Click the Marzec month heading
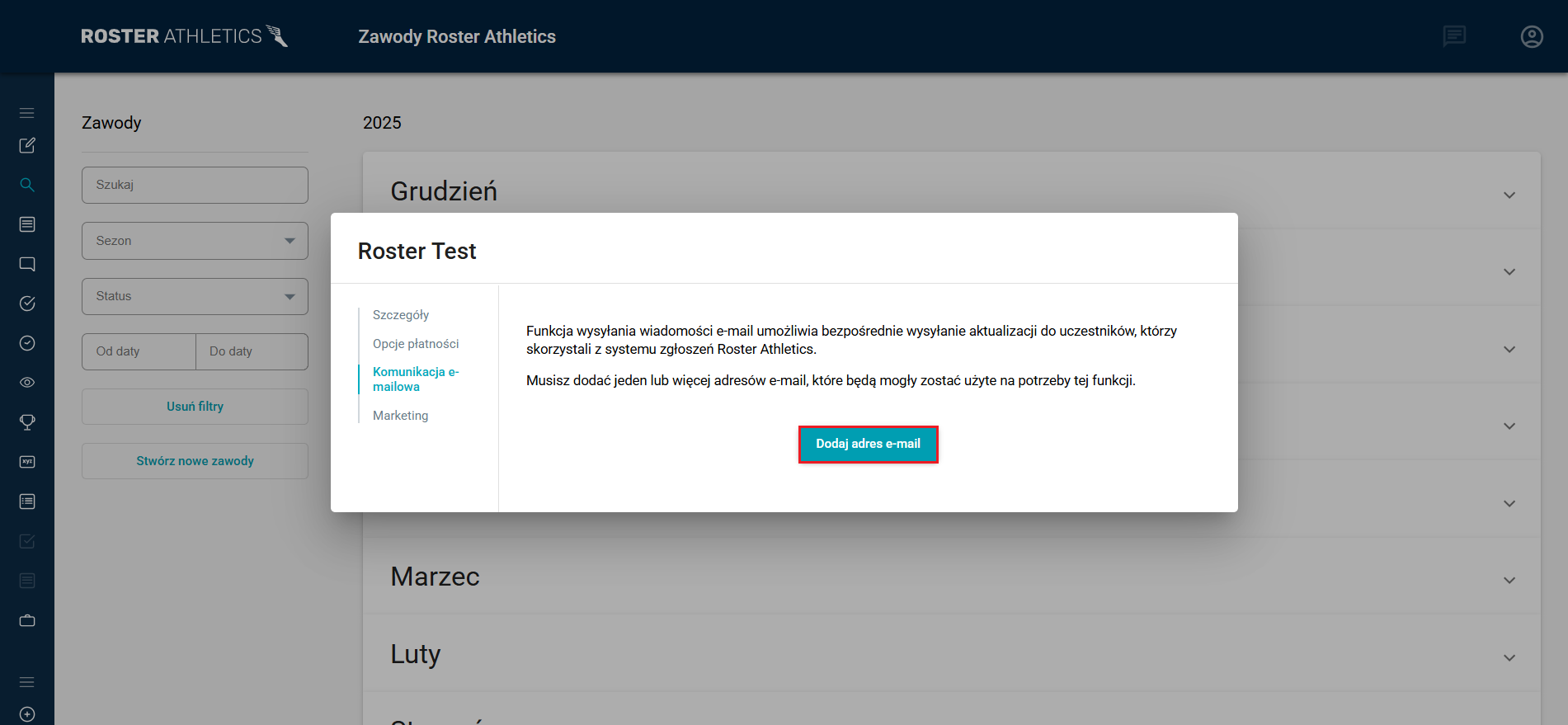The width and height of the screenshot is (1568, 725). (x=435, y=577)
